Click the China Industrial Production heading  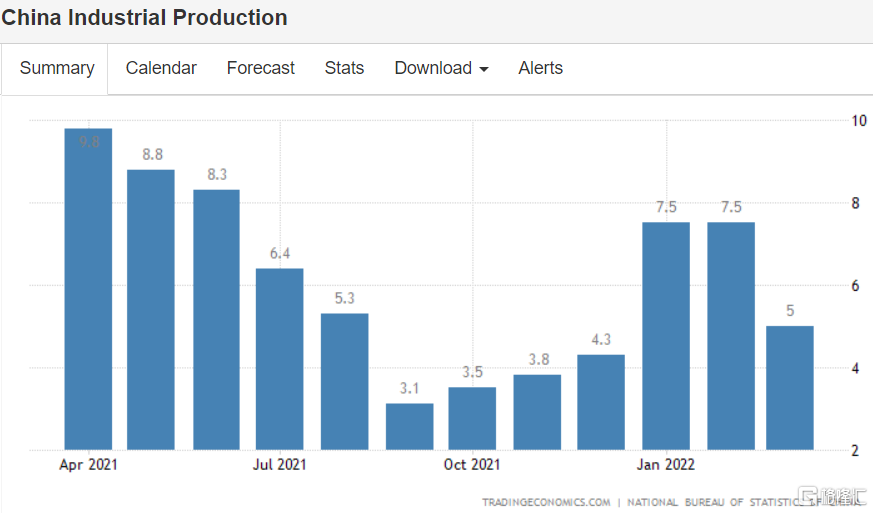144,18
